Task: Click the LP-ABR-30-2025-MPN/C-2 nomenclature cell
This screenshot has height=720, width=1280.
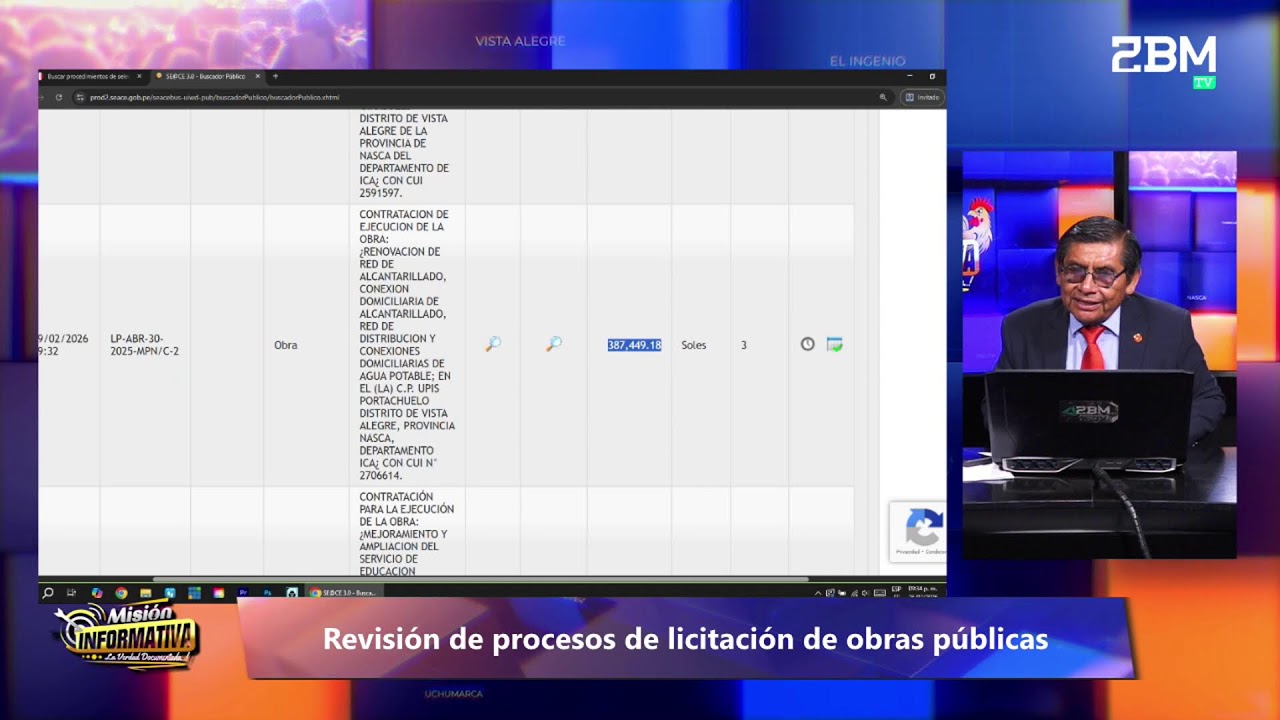Action: click(x=145, y=345)
